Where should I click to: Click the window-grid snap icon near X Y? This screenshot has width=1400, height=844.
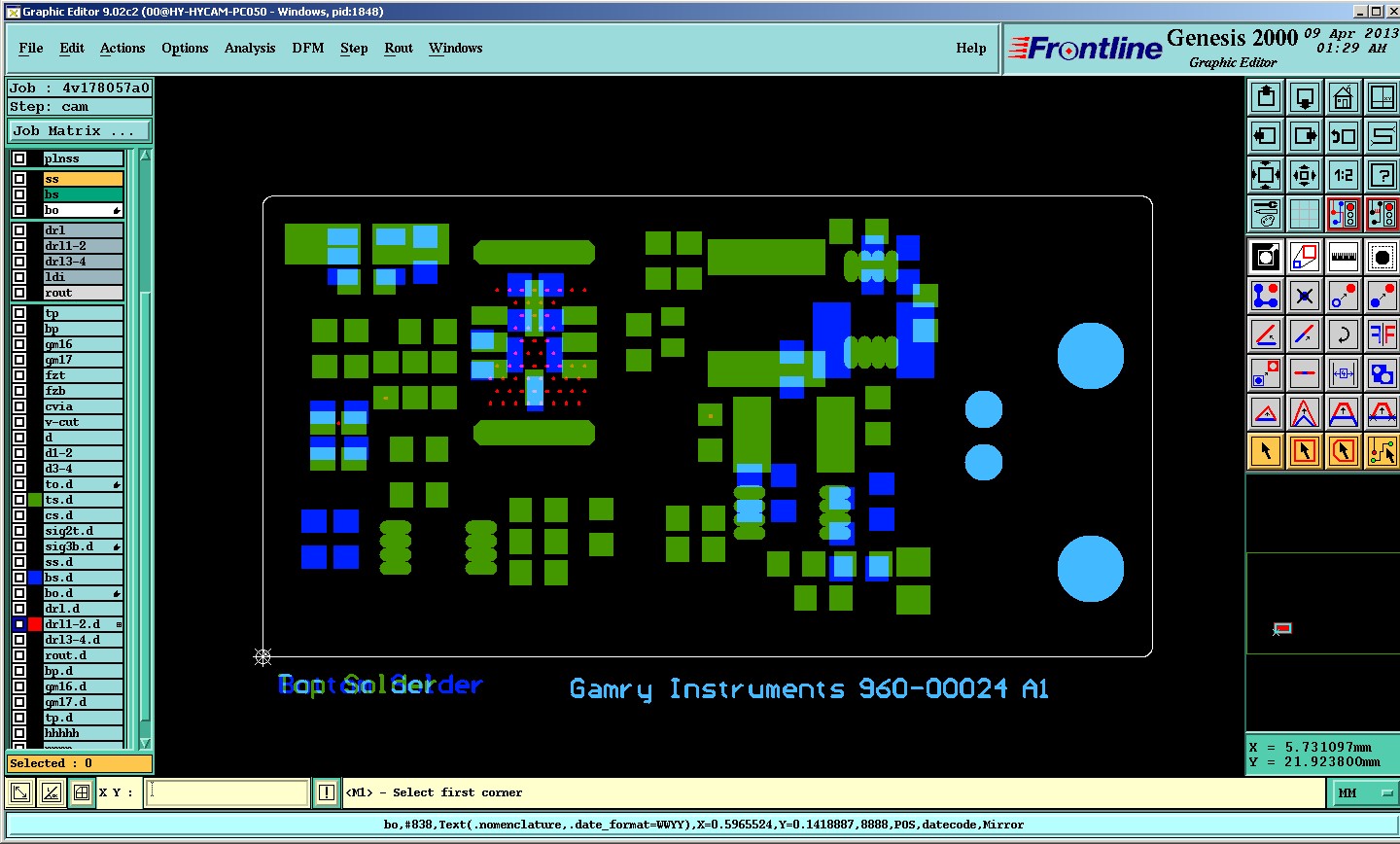click(82, 792)
